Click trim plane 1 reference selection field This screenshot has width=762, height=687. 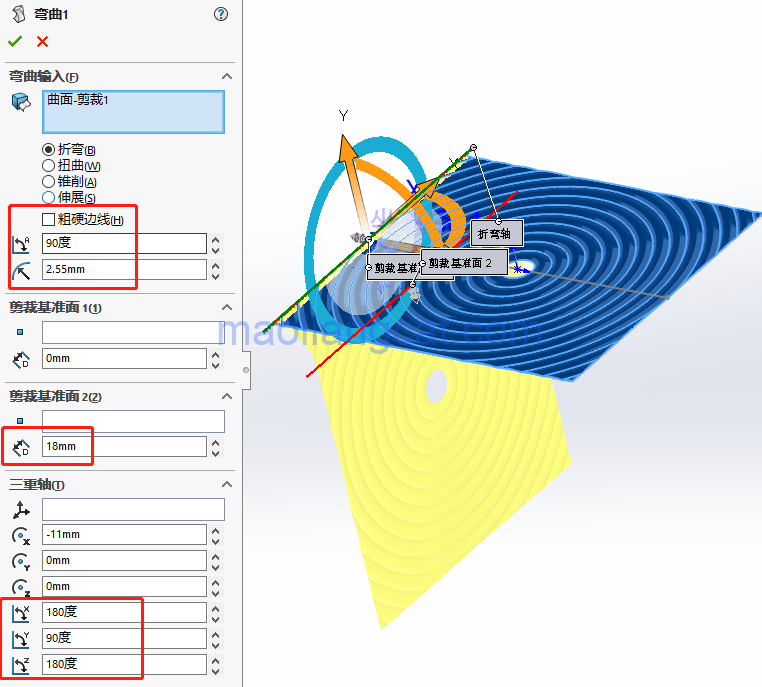pos(133,333)
